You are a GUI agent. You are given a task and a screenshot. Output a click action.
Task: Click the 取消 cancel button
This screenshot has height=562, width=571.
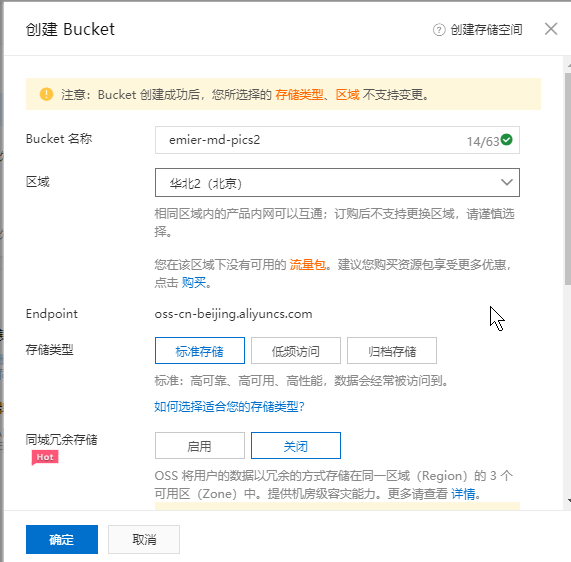point(144,539)
